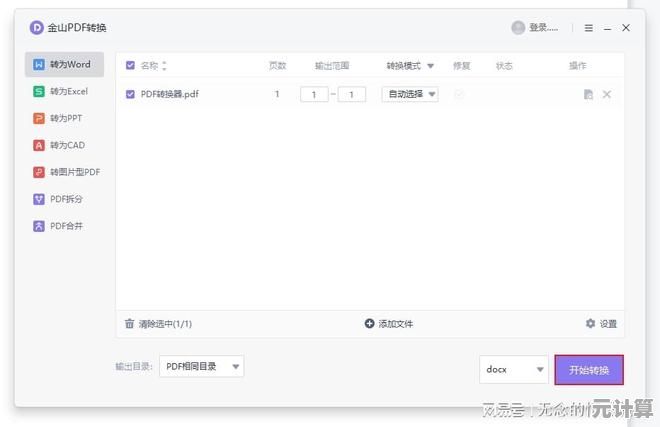Switch to the 转为Excel tab
The image size is (660, 427).
(x=64, y=91)
